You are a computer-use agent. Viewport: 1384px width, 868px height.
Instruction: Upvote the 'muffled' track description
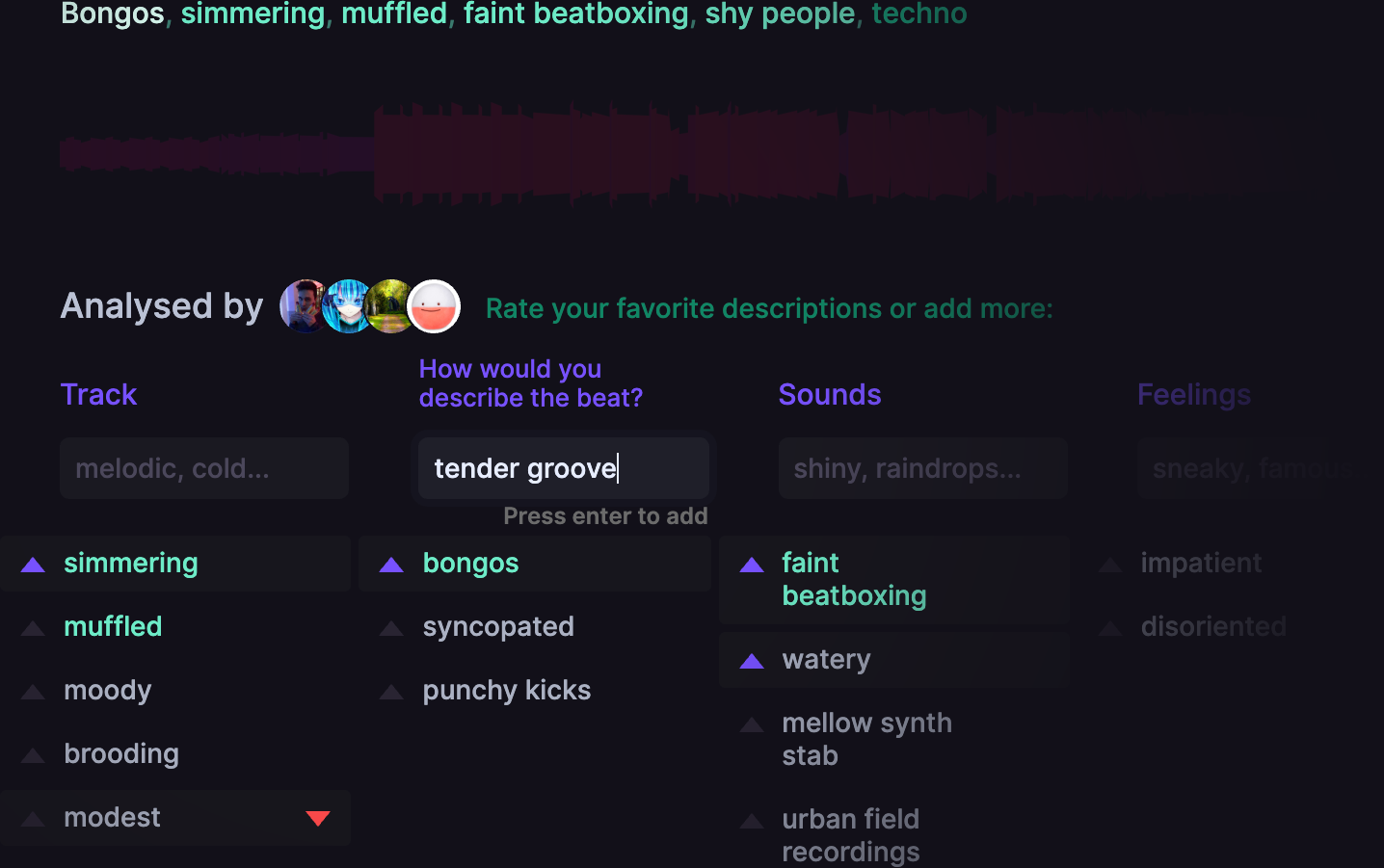click(33, 628)
